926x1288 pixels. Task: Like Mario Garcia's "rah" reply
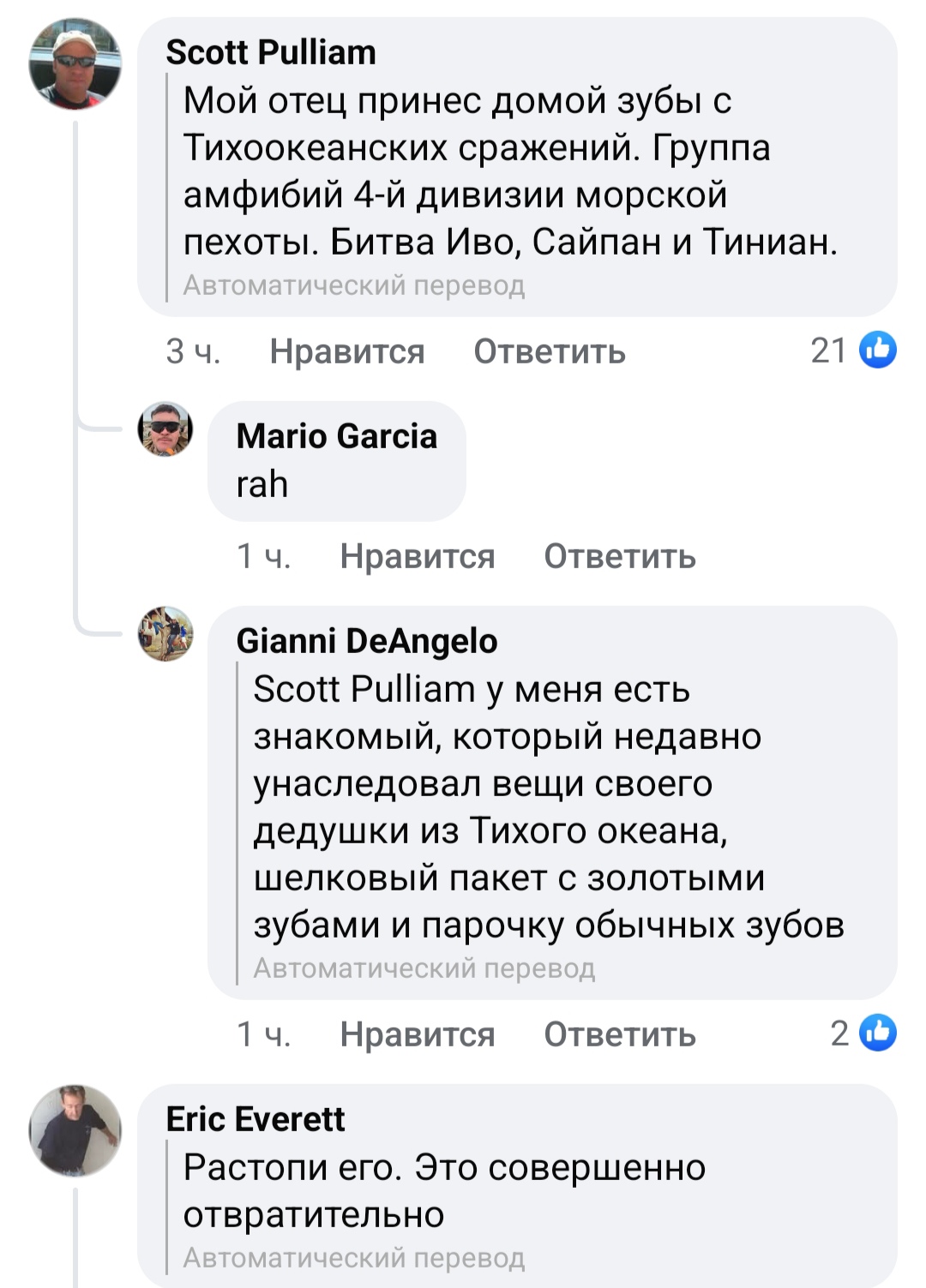pyautogui.click(x=417, y=557)
